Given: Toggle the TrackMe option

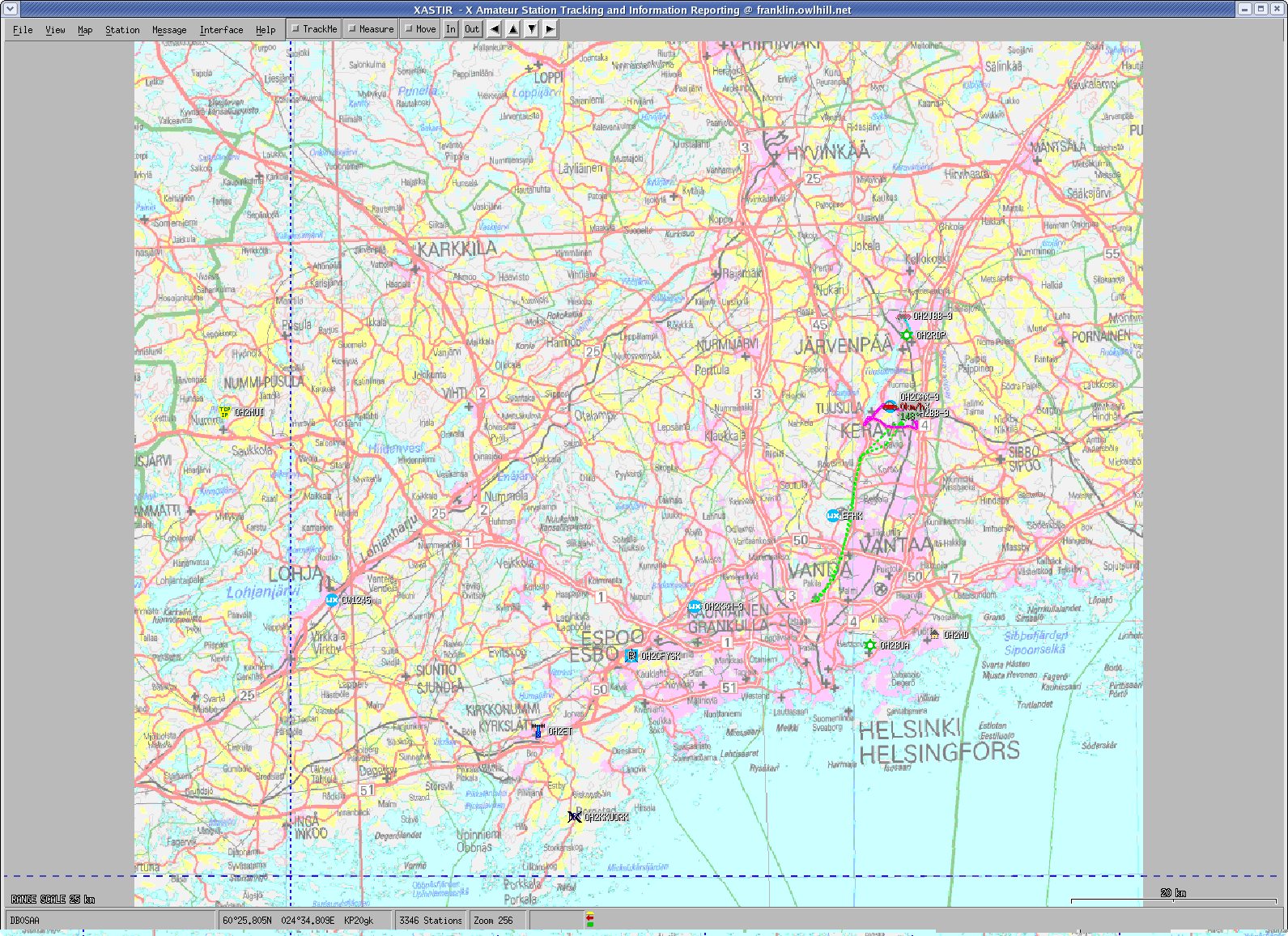Looking at the screenshot, I should coord(315,29).
